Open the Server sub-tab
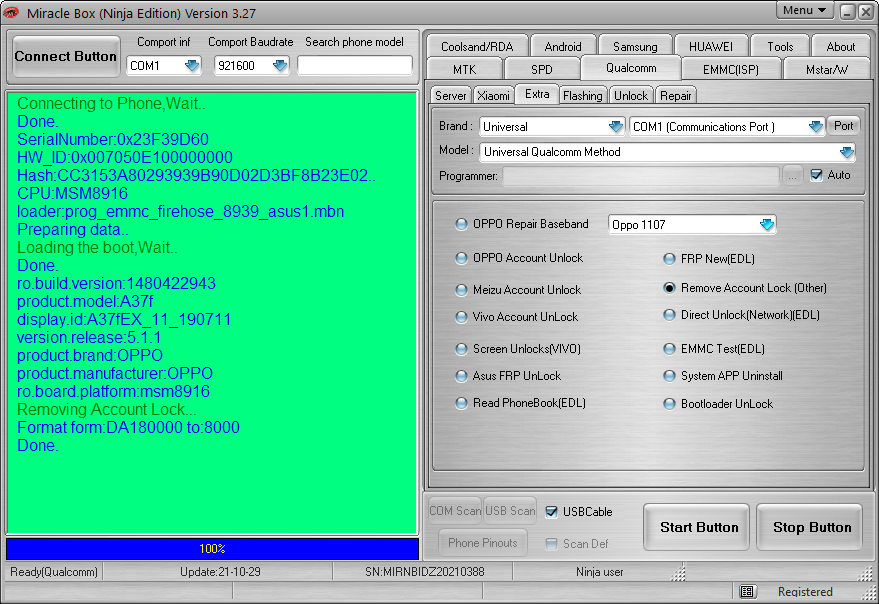The height and width of the screenshot is (604, 879). point(451,96)
